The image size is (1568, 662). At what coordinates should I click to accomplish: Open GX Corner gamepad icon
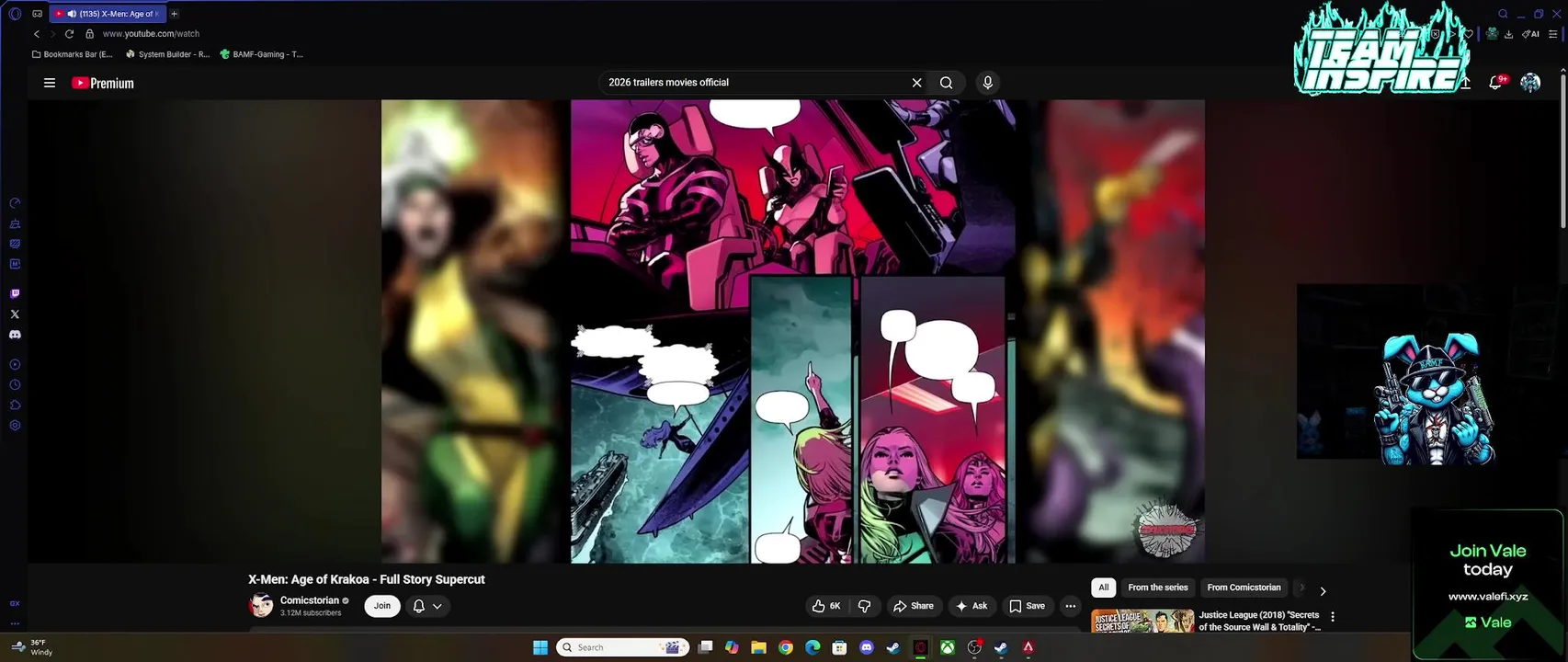37,14
